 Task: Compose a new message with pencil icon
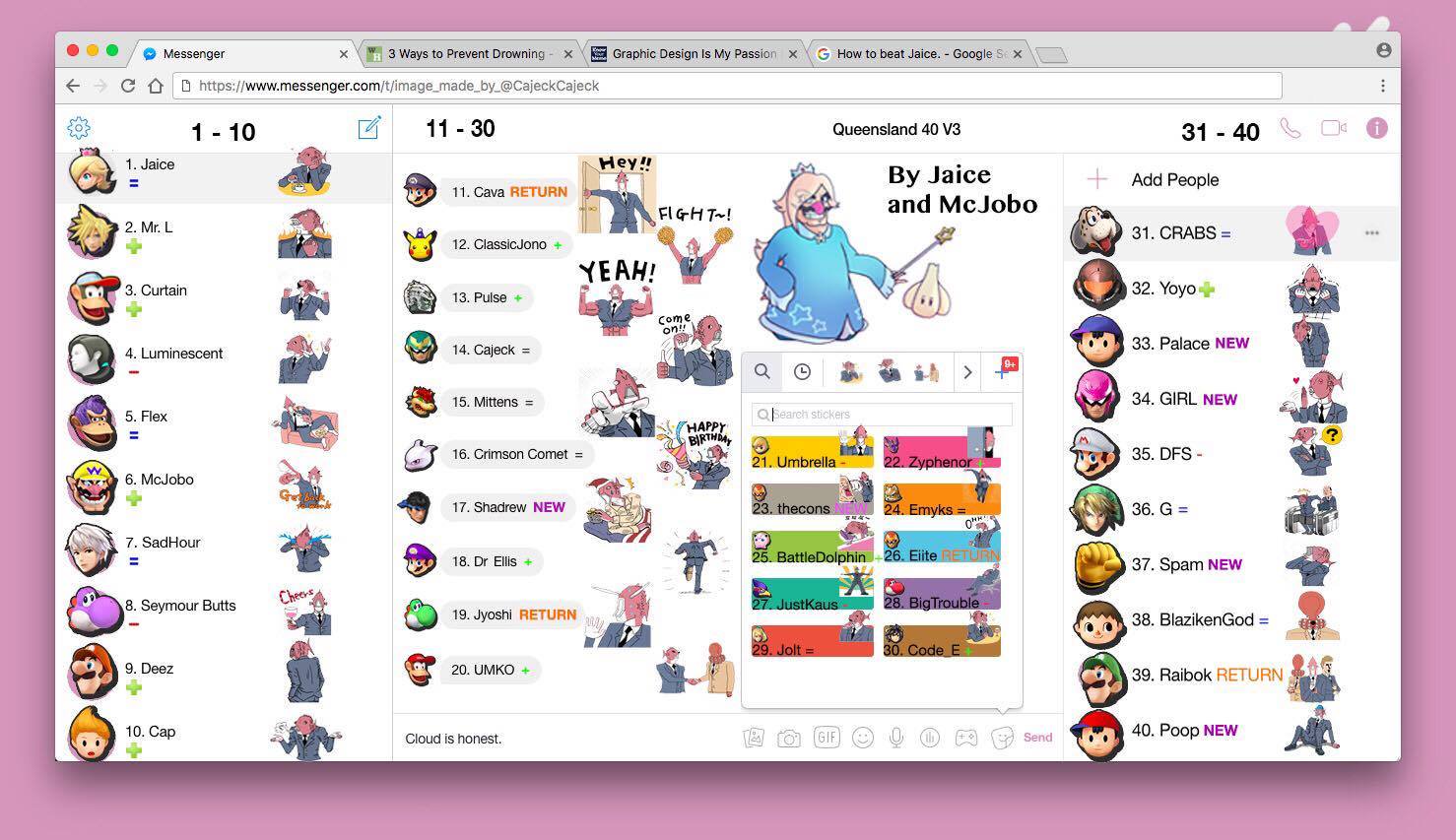(x=369, y=128)
